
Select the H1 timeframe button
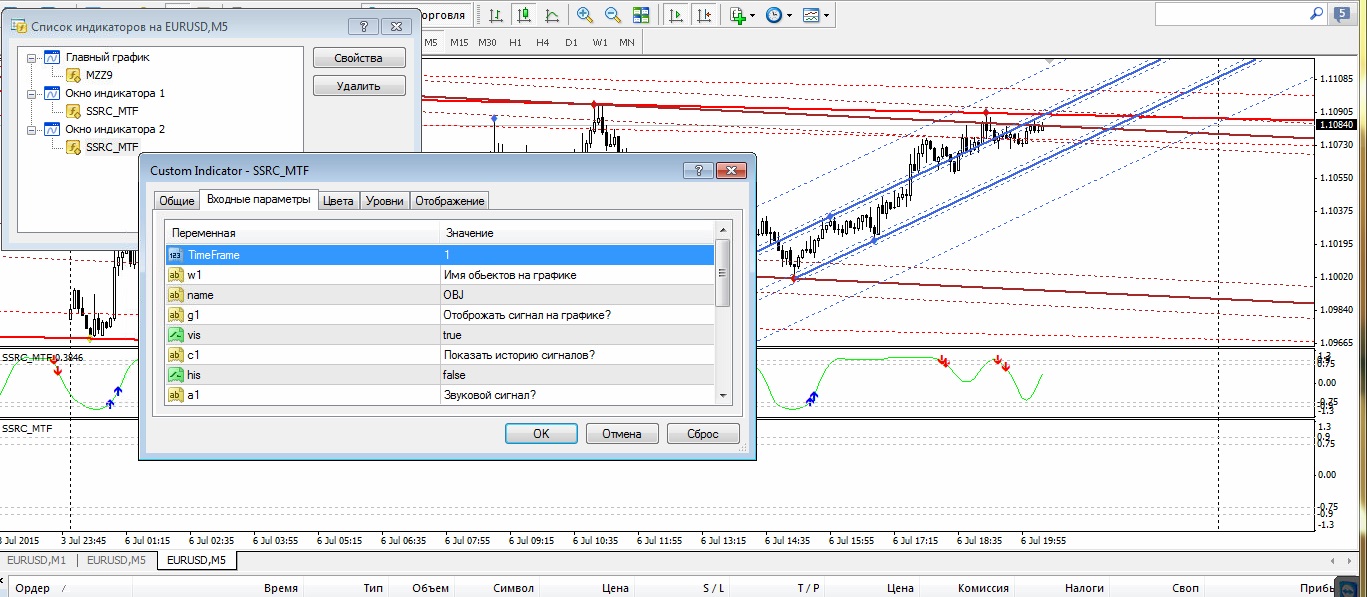click(515, 42)
